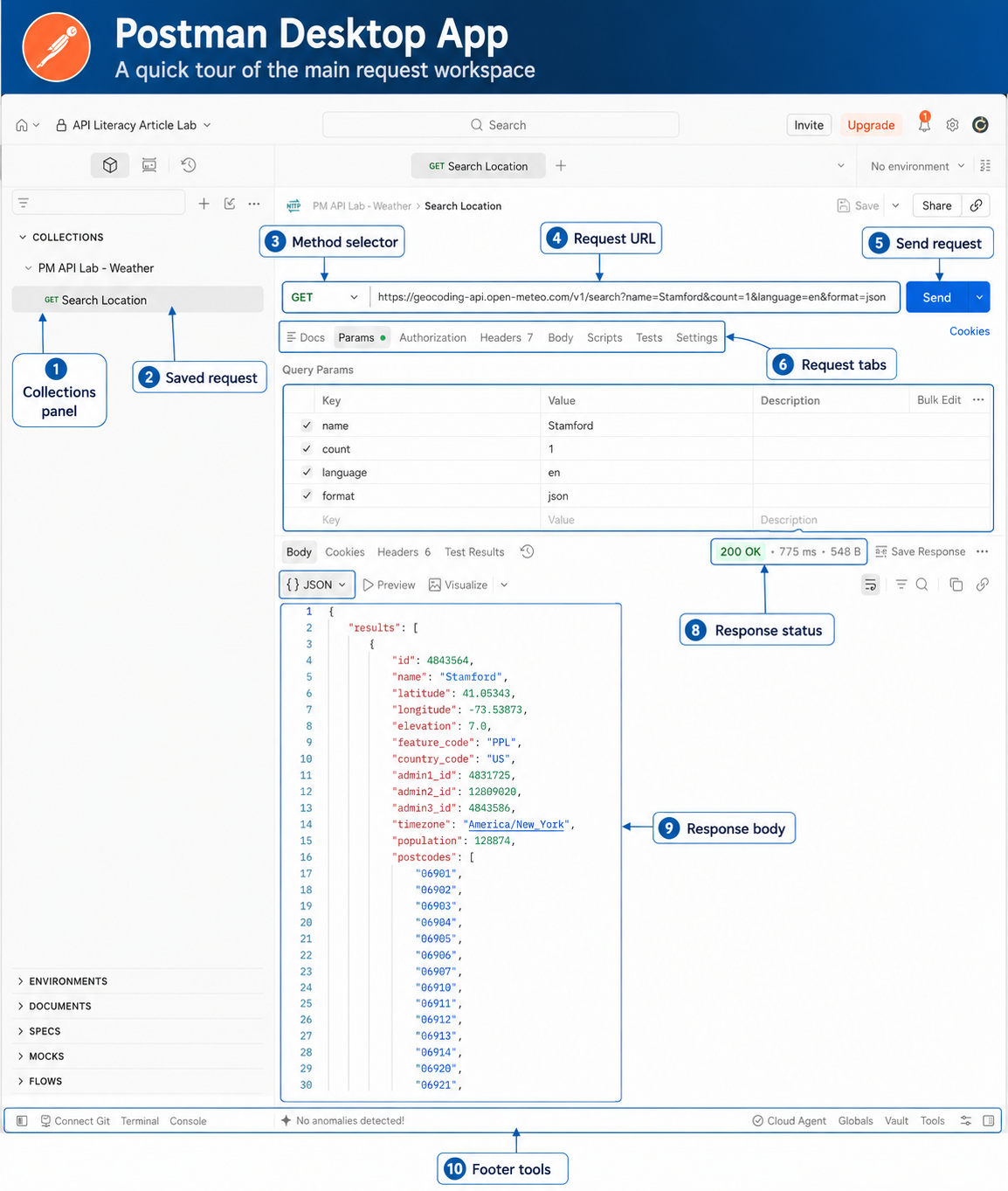This screenshot has width=1008, height=1191.
Task: Open the Visualize response view
Action: [x=459, y=585]
